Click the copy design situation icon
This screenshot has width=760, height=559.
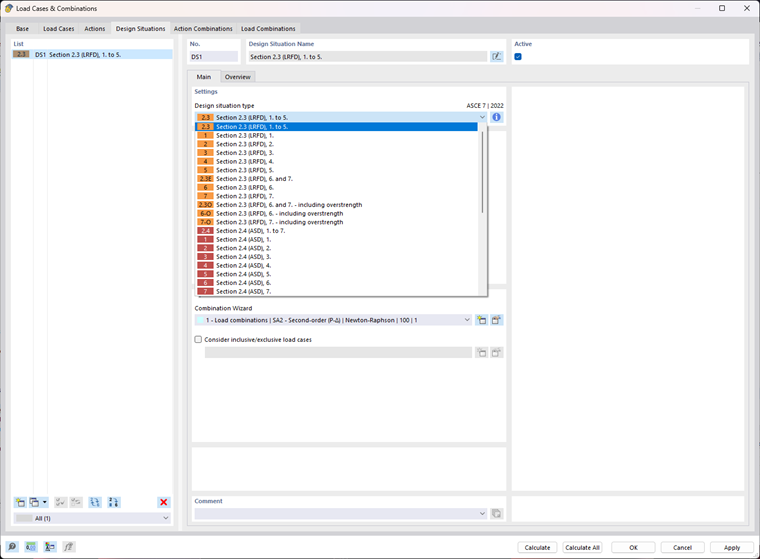(x=34, y=502)
